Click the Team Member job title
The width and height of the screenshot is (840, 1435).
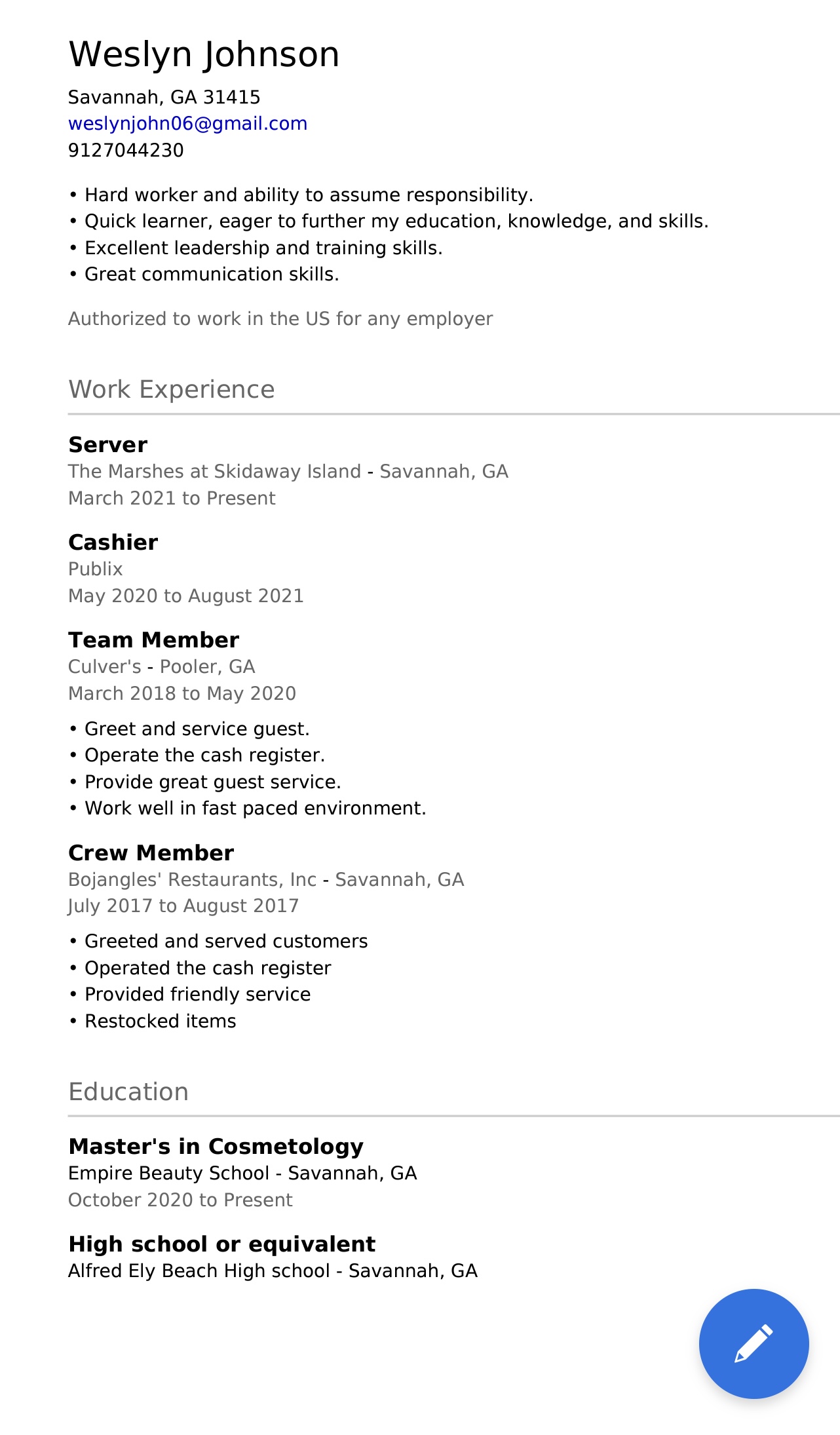tap(154, 640)
